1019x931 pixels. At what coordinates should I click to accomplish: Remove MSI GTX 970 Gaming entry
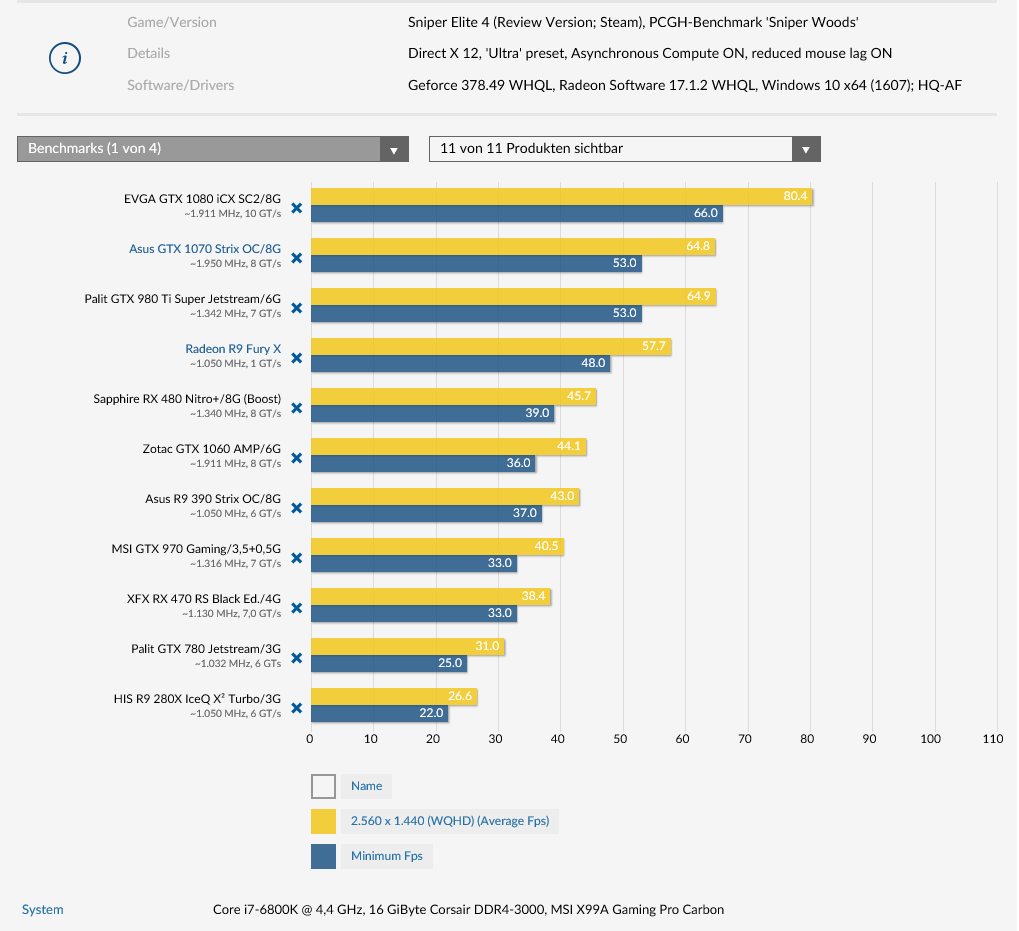pos(296,558)
